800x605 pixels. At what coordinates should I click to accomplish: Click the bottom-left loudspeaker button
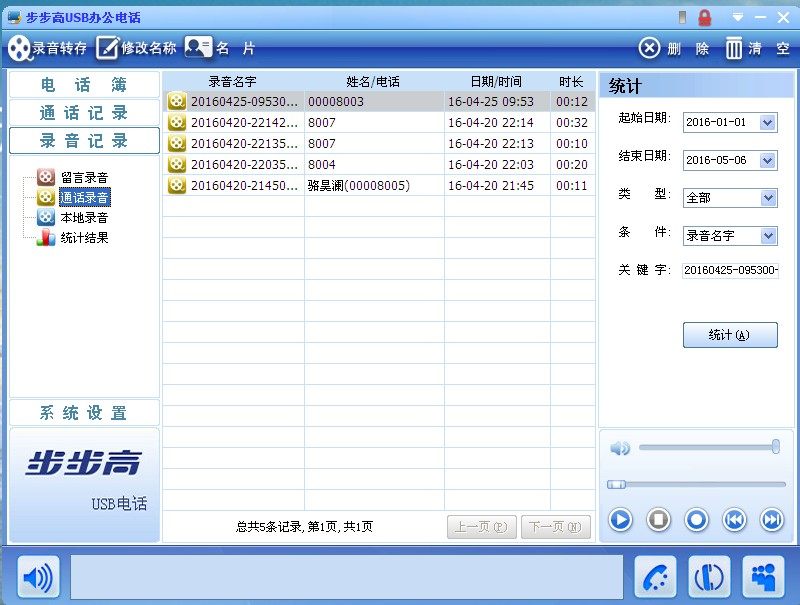(38, 577)
